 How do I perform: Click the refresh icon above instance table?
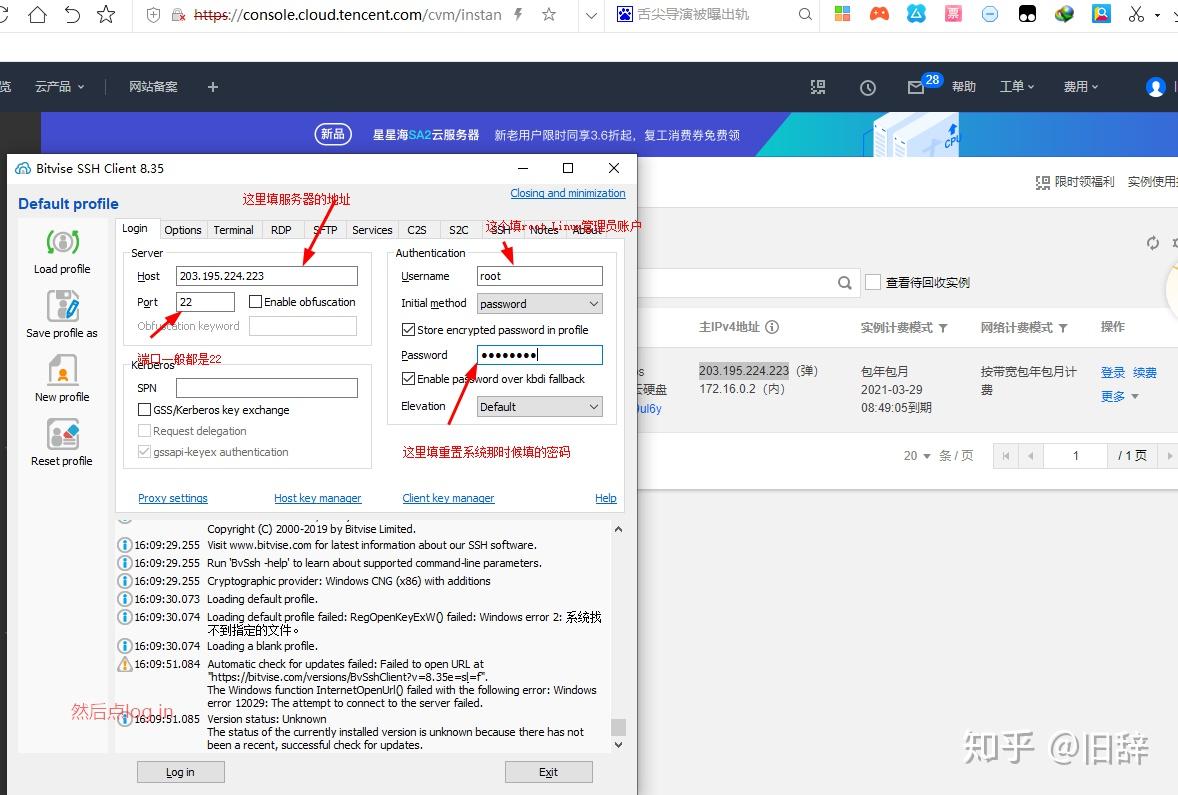[1152, 243]
